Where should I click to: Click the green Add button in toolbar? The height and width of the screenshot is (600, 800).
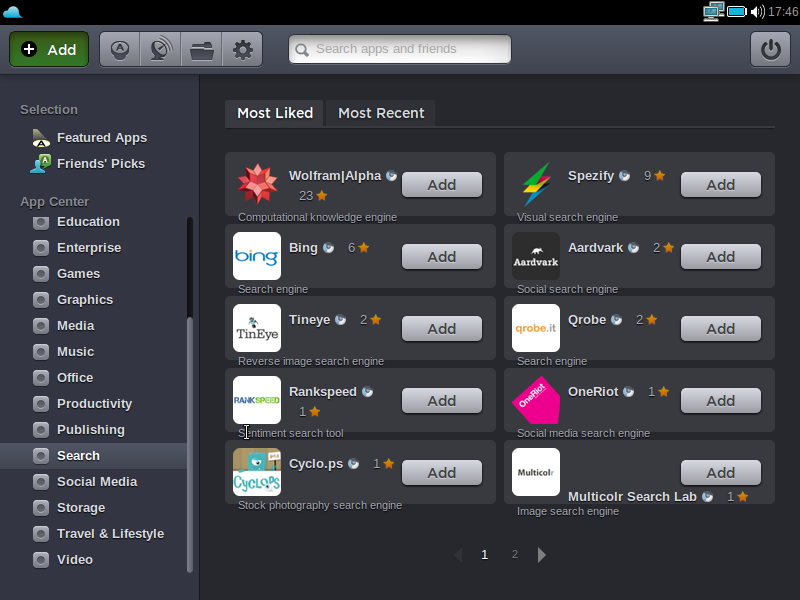49,49
